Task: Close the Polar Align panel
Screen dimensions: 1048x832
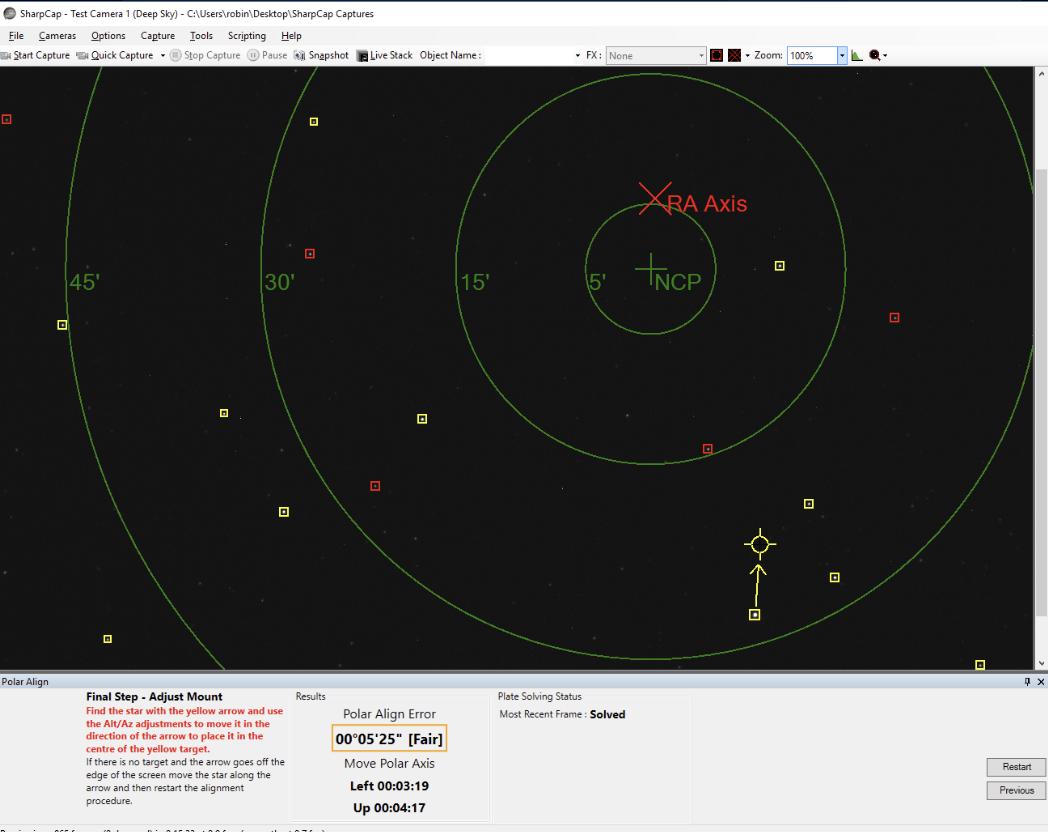Action: [x=1041, y=682]
